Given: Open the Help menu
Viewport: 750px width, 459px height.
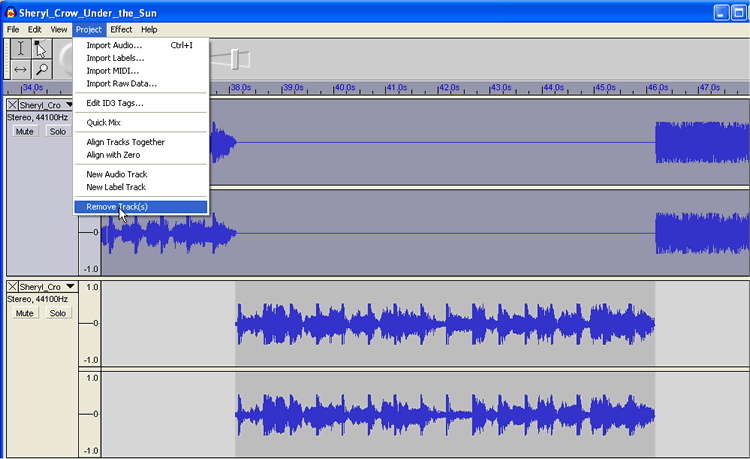Looking at the screenshot, I should click(149, 30).
